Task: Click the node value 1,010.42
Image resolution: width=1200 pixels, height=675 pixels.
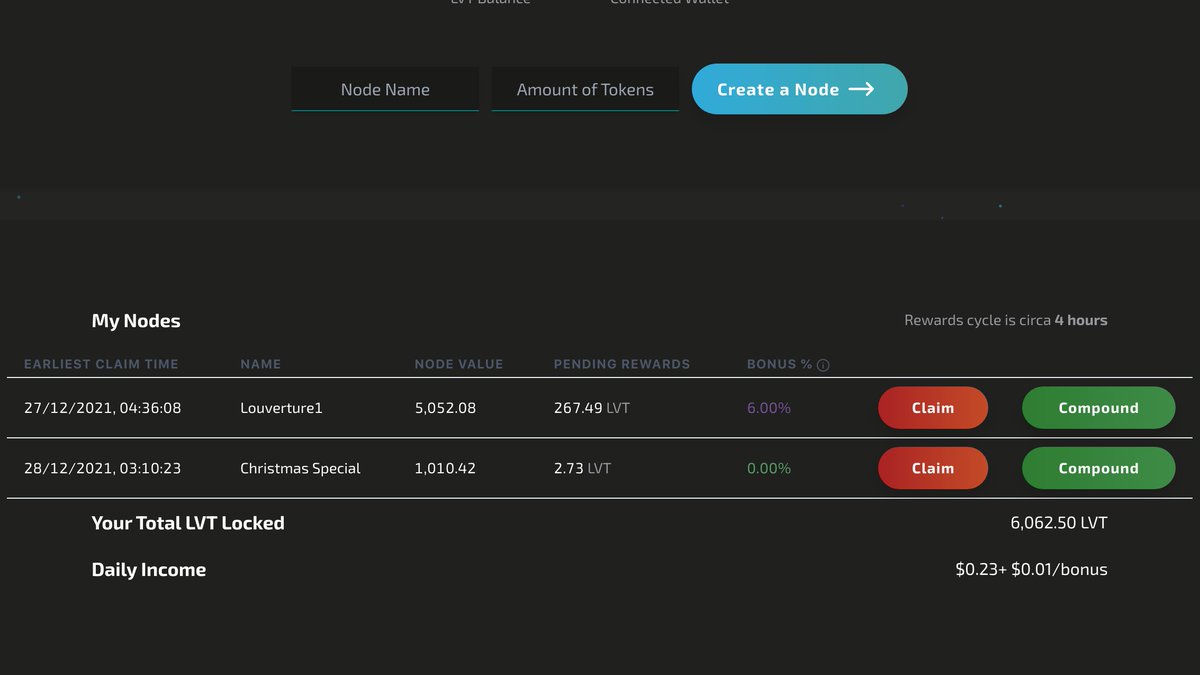Action: pos(445,468)
